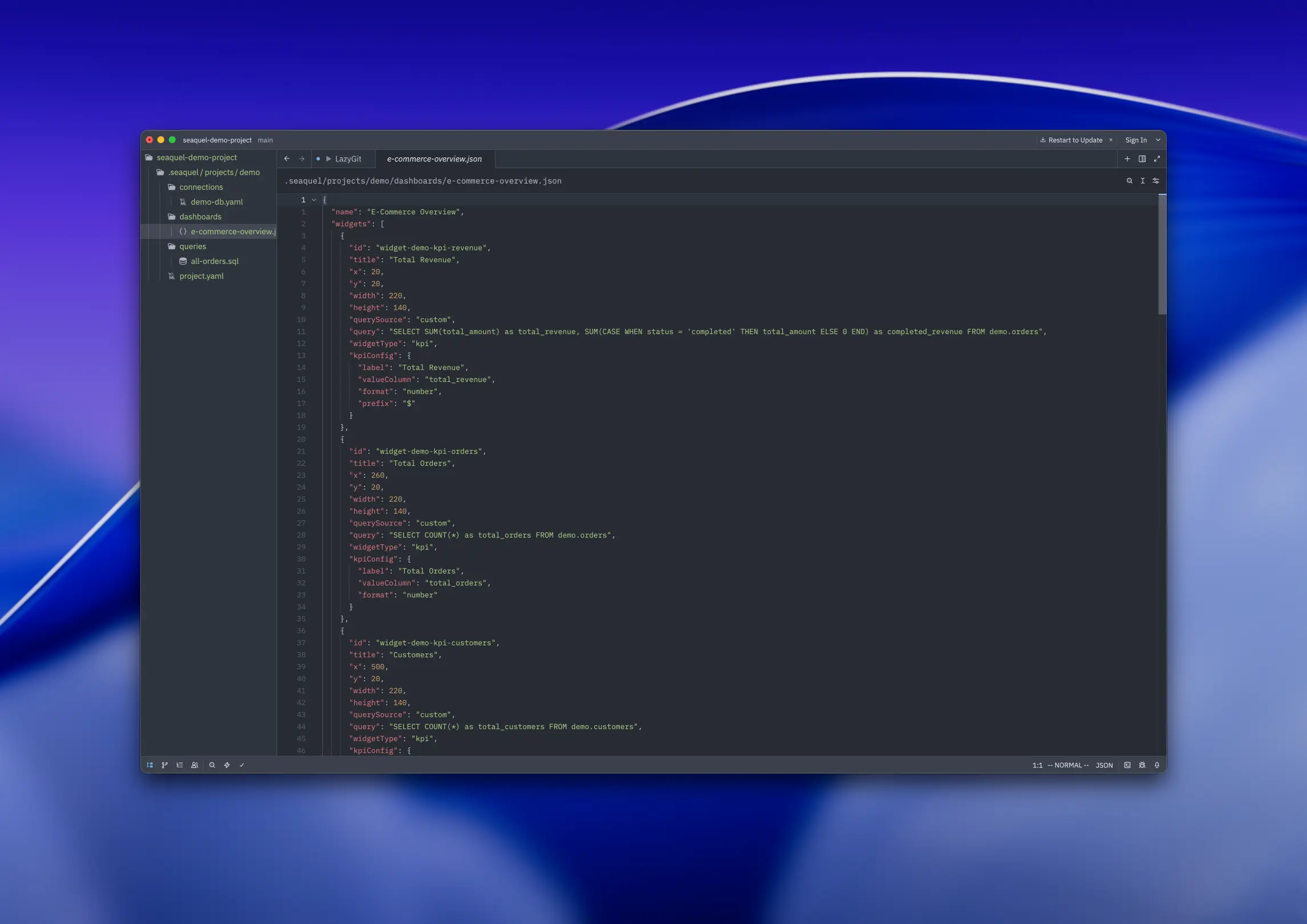Open the git branch panel icon
This screenshot has height=924, width=1307.
[x=165, y=765]
